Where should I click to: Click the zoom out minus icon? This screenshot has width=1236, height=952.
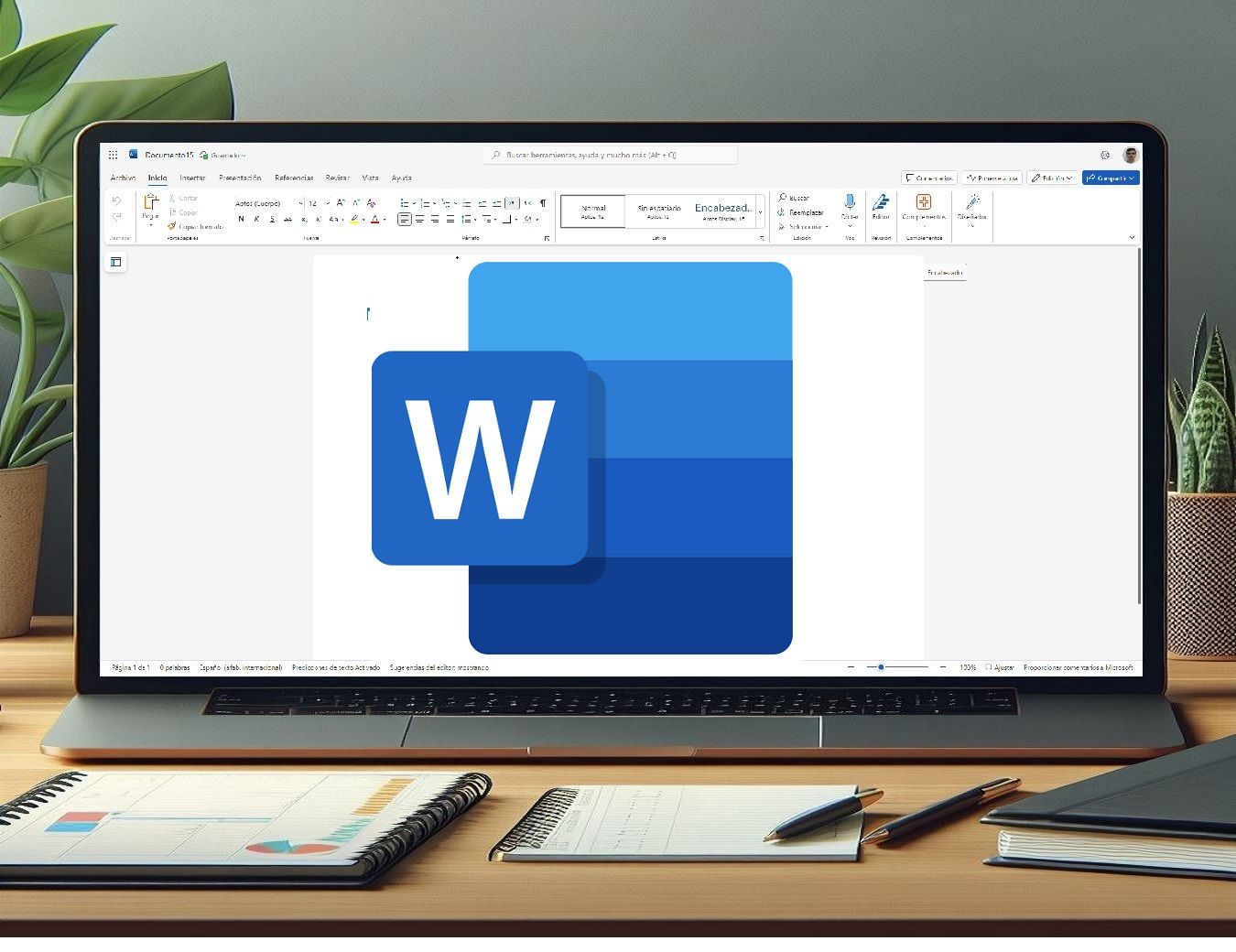click(x=851, y=667)
